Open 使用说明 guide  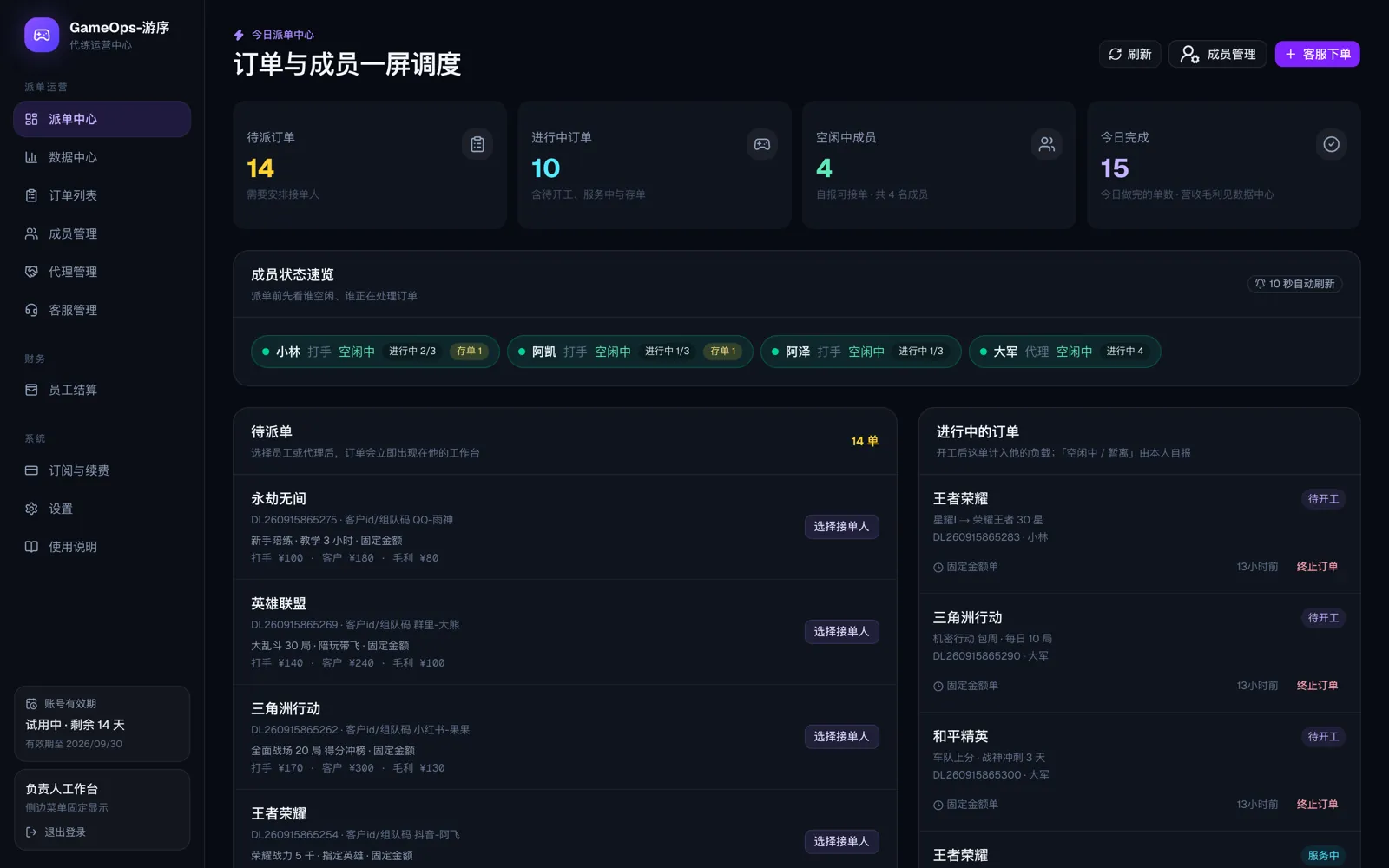coord(102,547)
